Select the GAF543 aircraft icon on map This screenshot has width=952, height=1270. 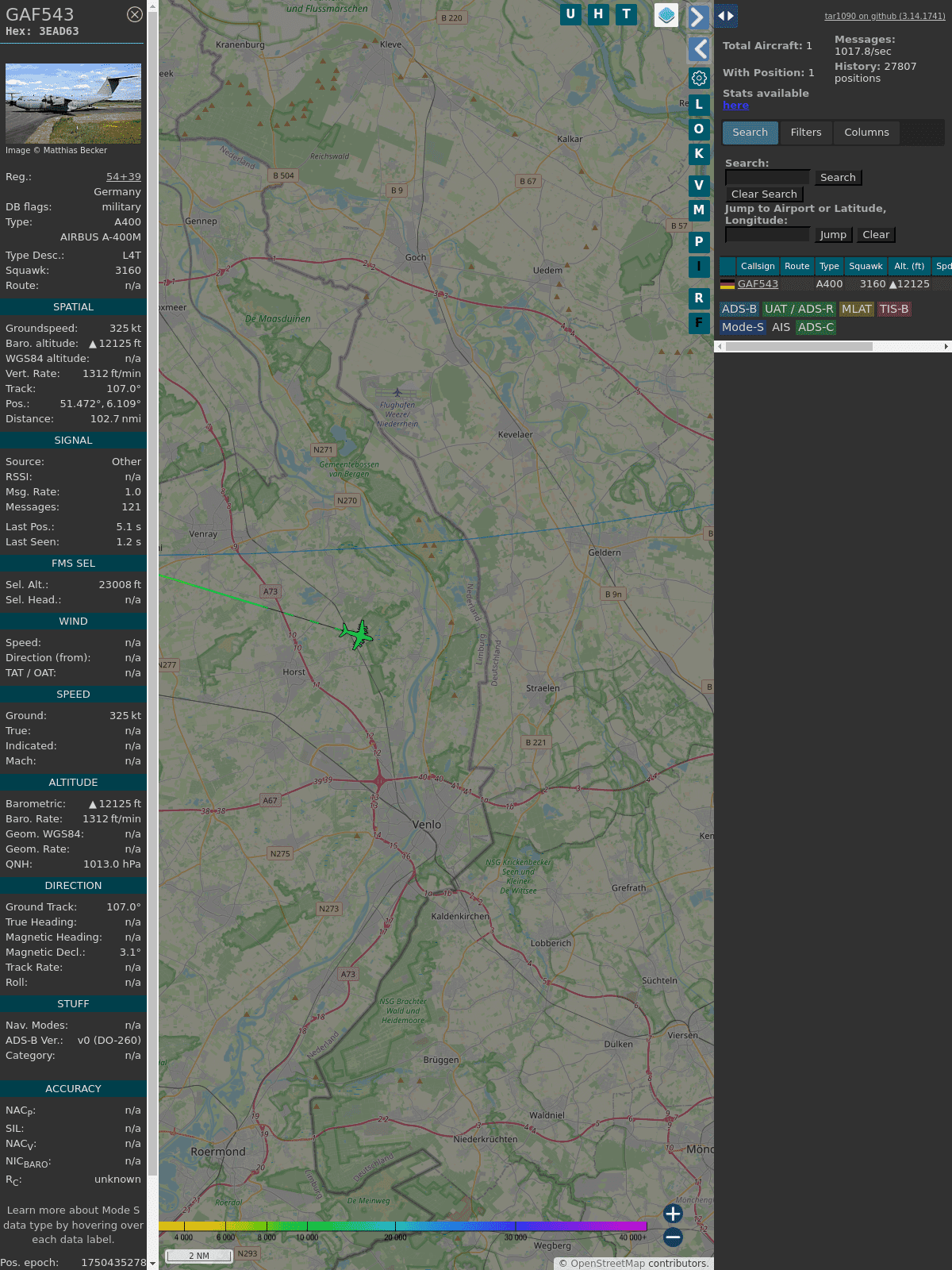pos(357,634)
